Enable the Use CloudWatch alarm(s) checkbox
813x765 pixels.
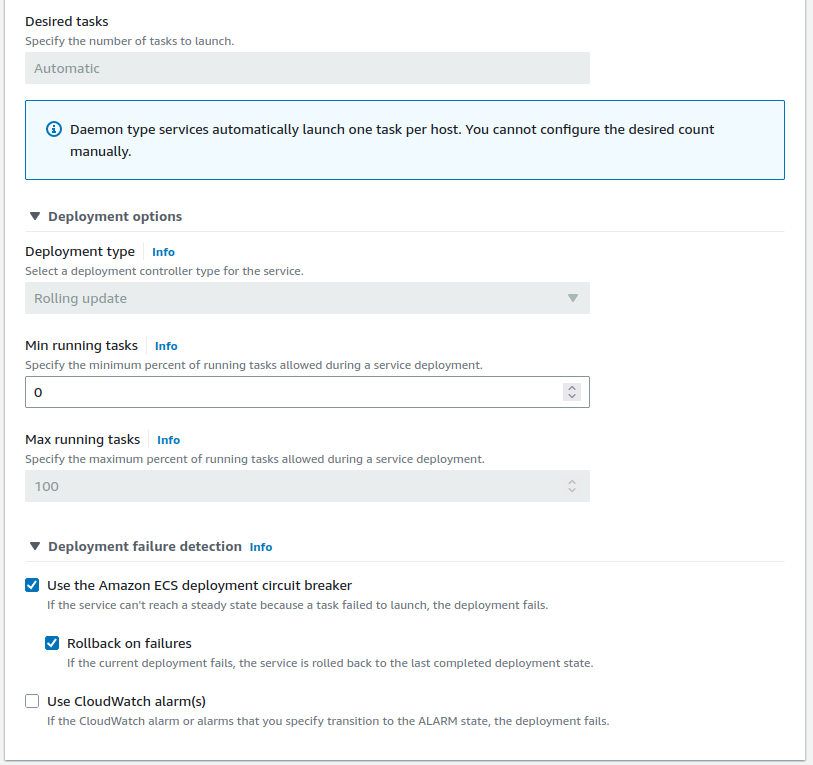click(32, 701)
